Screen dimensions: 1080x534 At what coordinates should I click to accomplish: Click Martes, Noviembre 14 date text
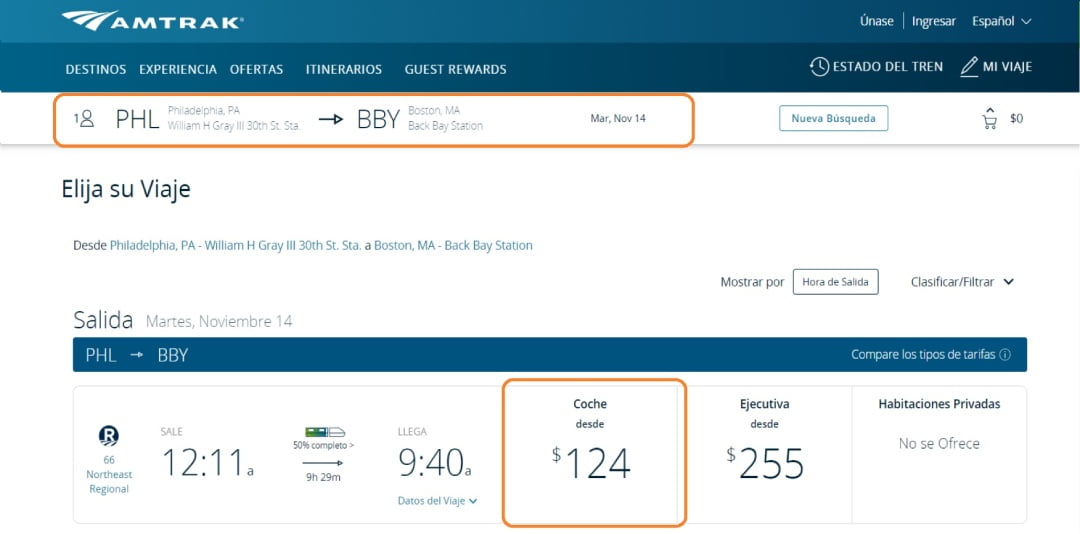tap(219, 321)
